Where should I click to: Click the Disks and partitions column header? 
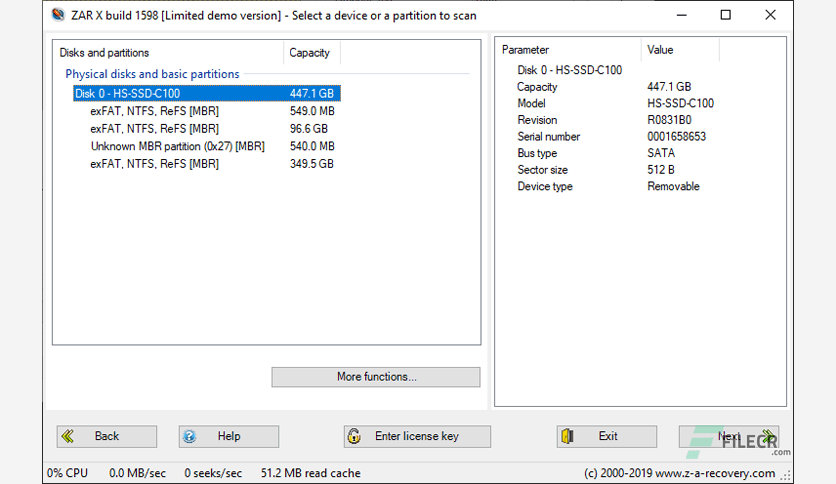[168, 53]
